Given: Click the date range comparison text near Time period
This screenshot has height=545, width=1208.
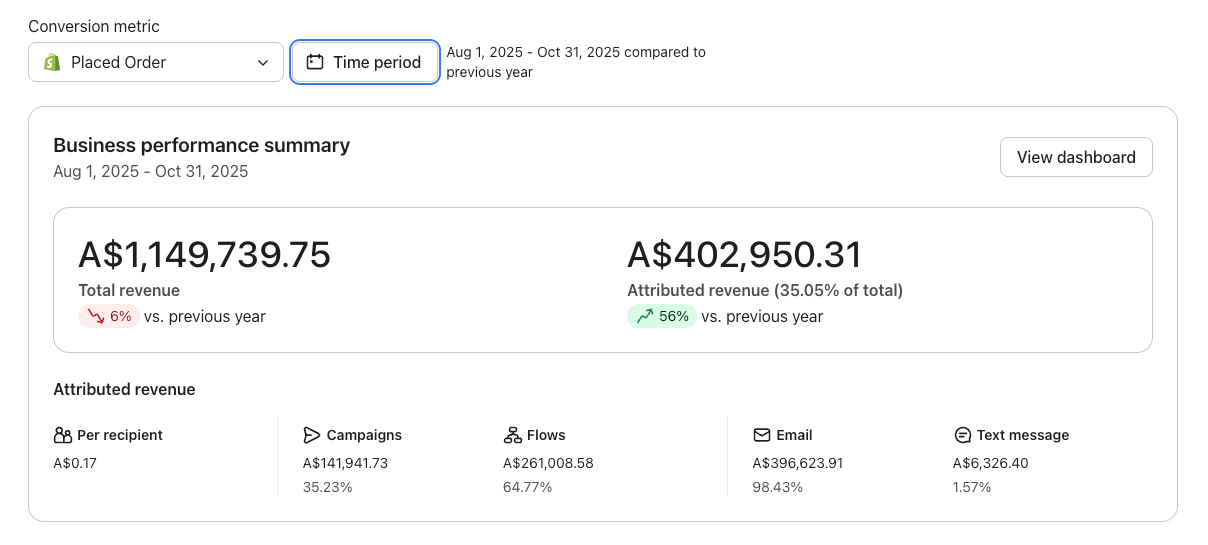Looking at the screenshot, I should coord(576,62).
